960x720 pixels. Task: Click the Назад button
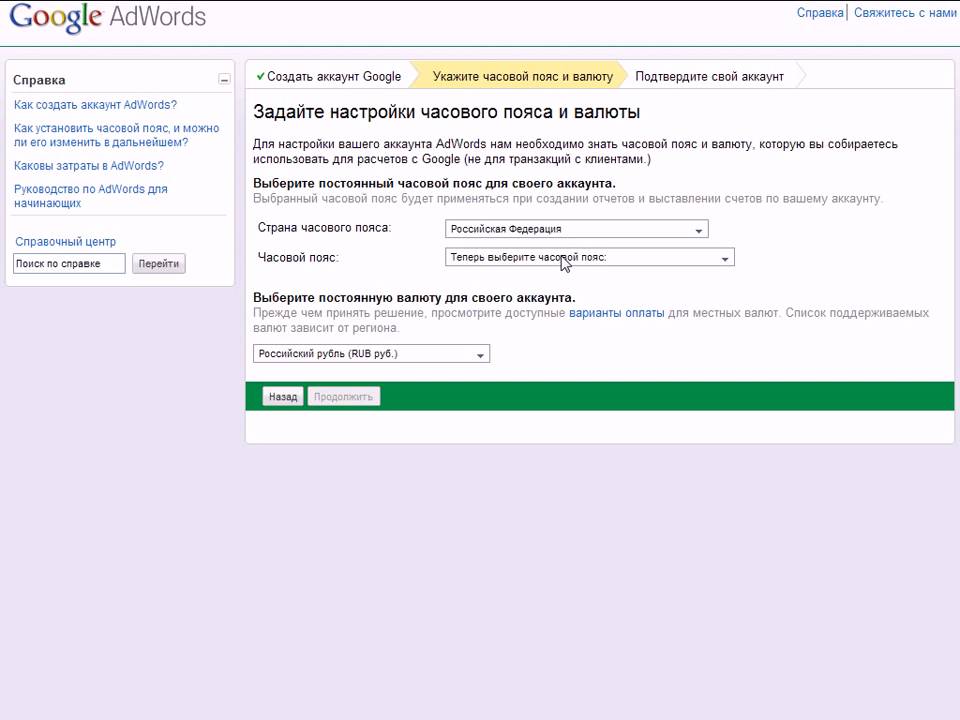[x=283, y=397]
